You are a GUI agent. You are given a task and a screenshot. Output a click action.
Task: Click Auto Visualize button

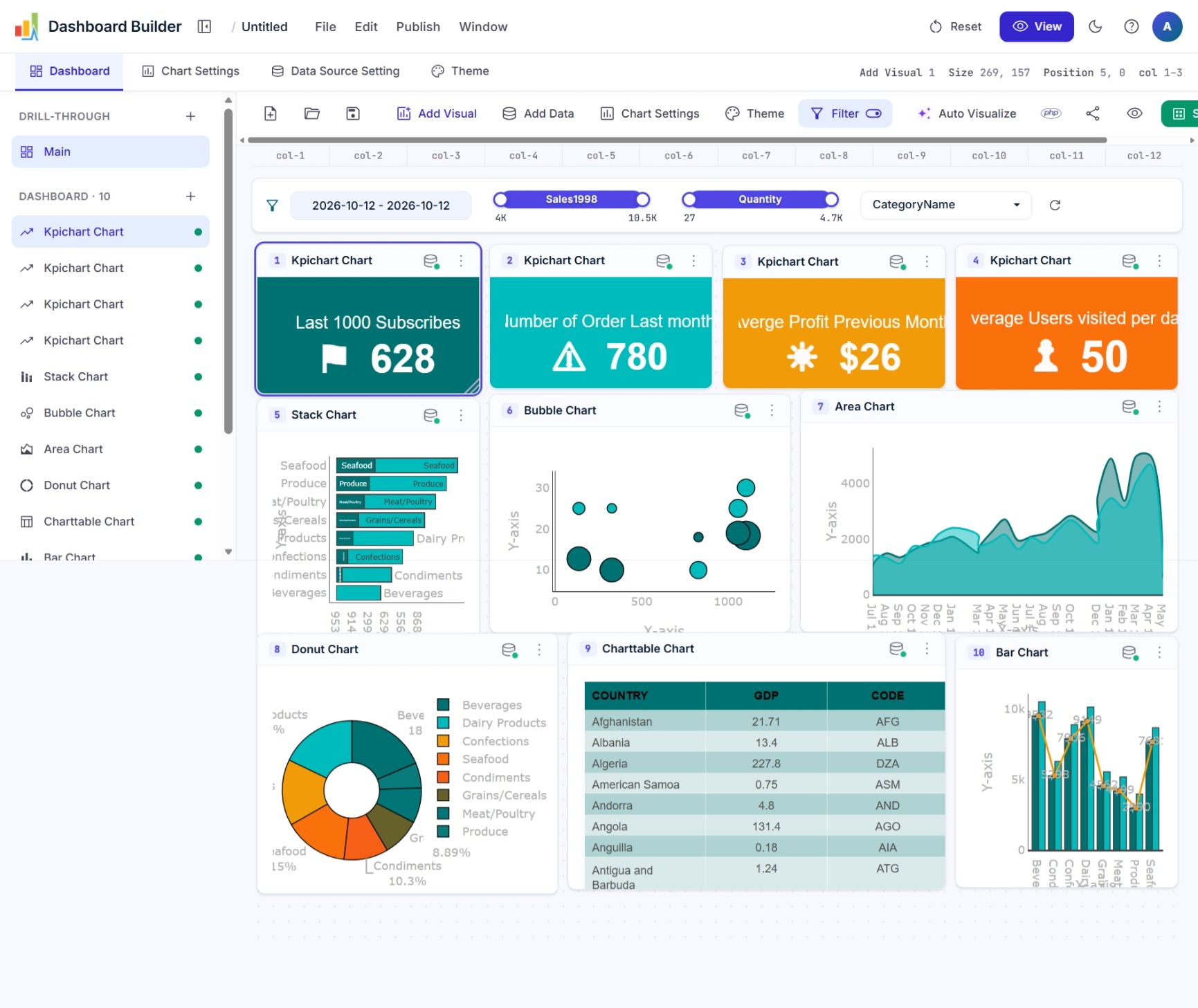point(967,113)
